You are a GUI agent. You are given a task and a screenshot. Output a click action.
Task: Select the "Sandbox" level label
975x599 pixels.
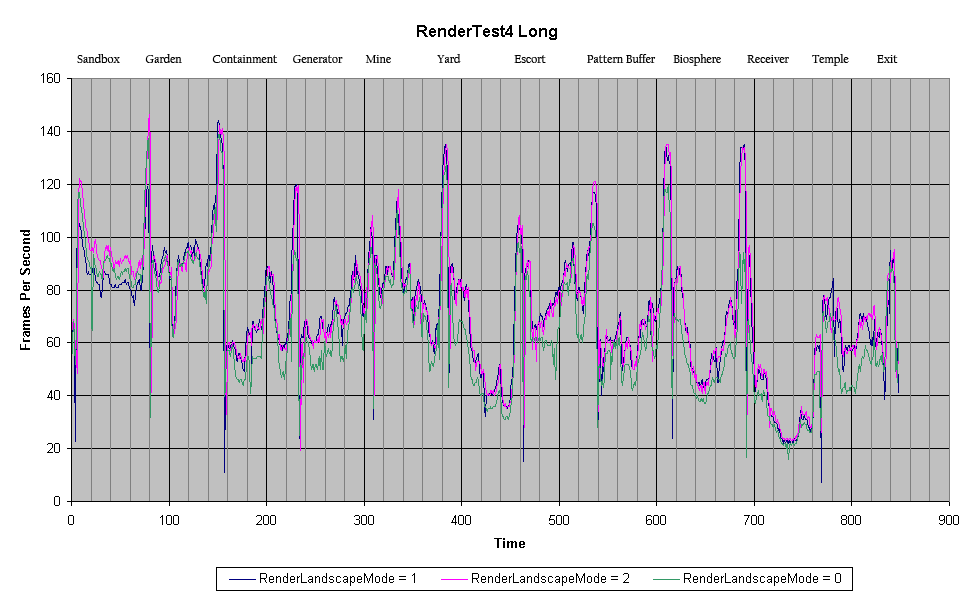(98, 59)
